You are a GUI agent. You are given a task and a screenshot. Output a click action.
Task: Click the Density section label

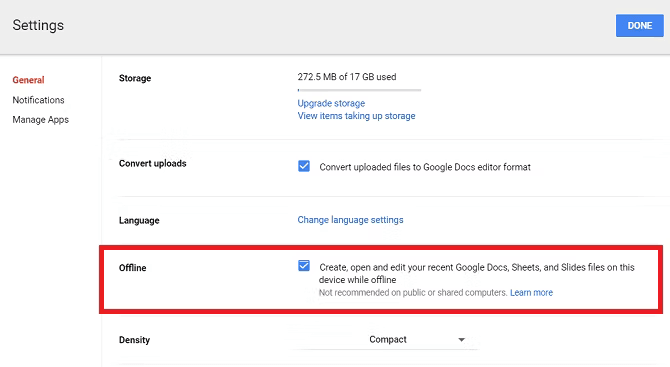pyautogui.click(x=135, y=340)
